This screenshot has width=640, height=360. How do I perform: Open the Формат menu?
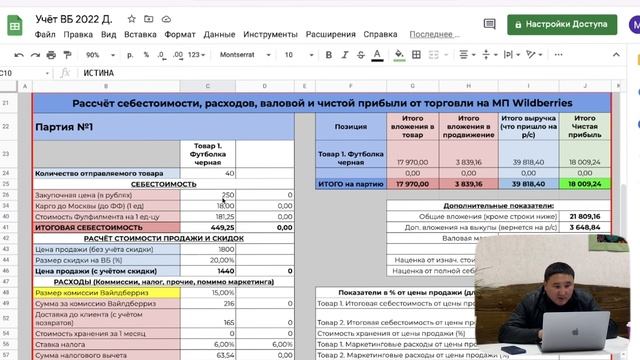(x=180, y=34)
